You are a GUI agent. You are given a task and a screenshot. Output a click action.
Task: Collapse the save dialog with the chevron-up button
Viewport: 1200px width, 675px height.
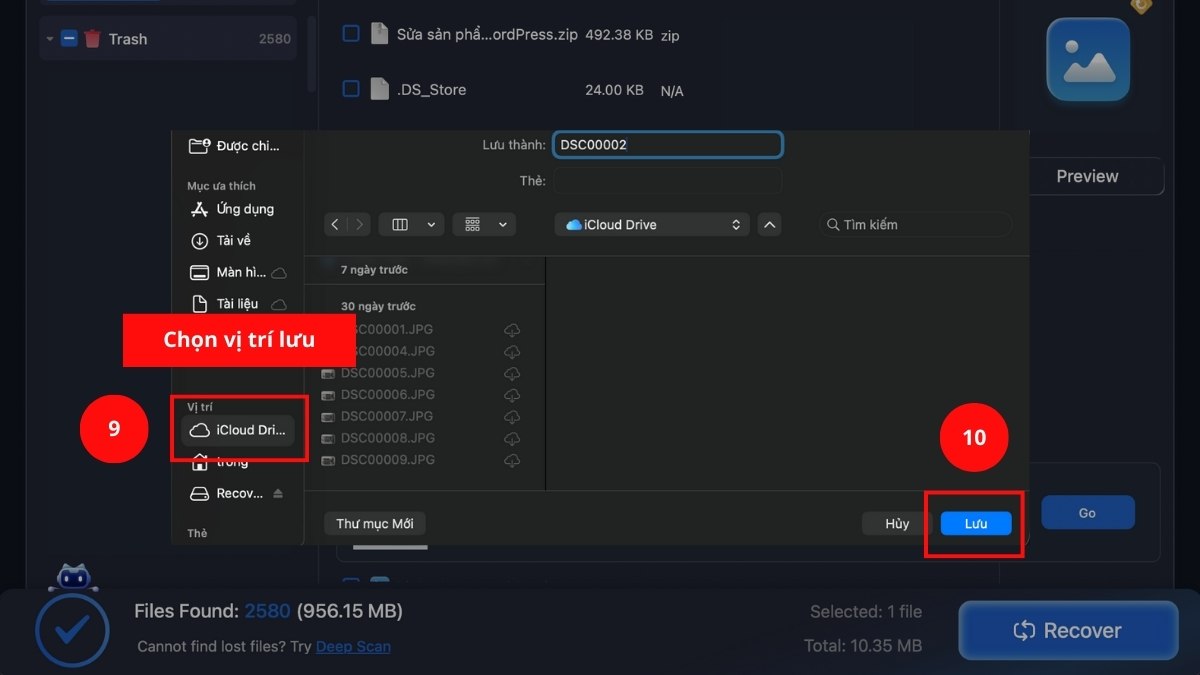[769, 225]
